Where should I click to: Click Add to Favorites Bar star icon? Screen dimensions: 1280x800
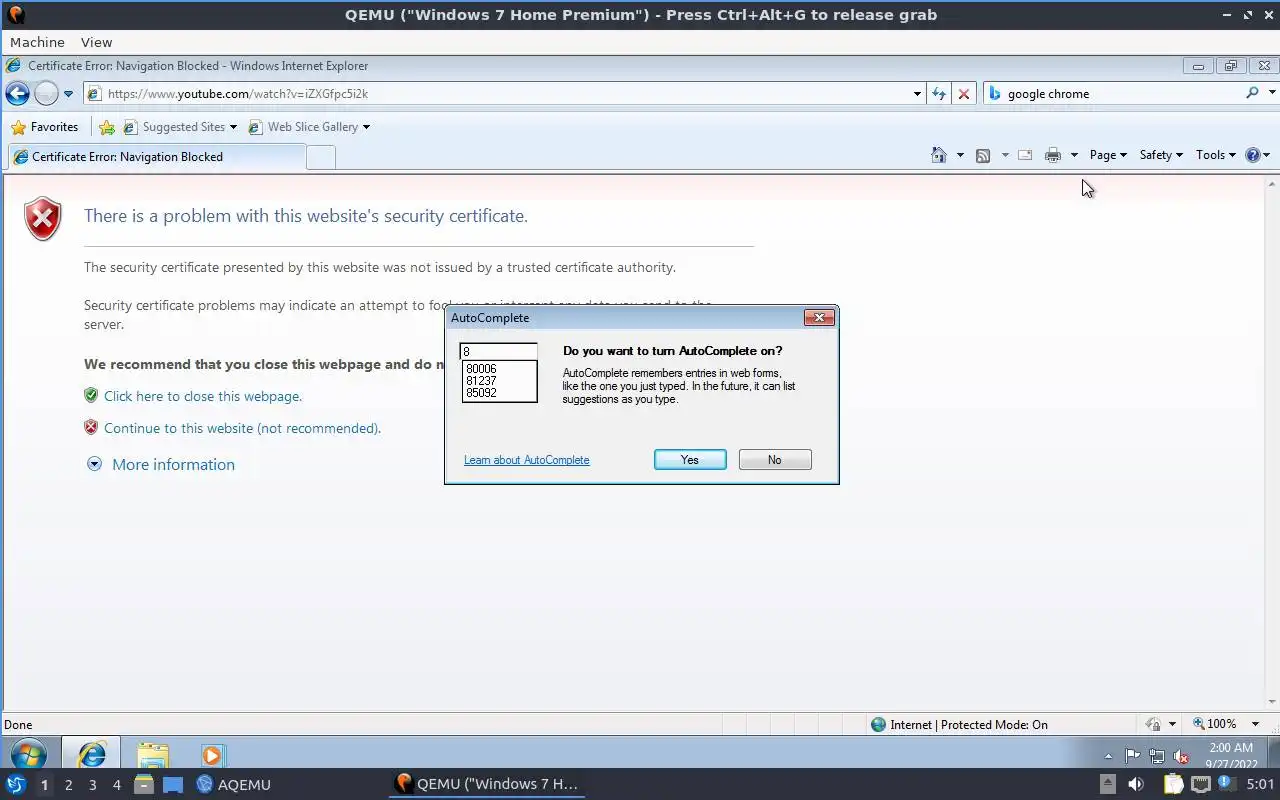coord(107,127)
